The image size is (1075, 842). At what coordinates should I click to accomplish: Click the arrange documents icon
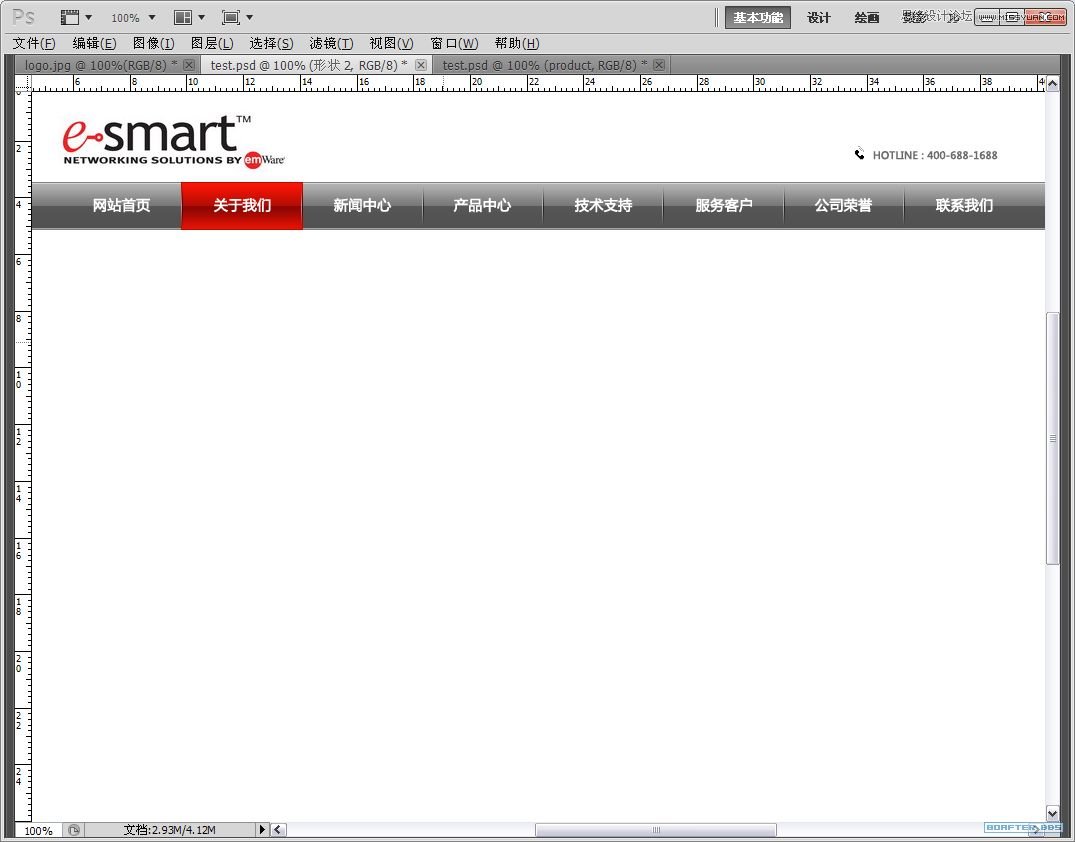(182, 17)
